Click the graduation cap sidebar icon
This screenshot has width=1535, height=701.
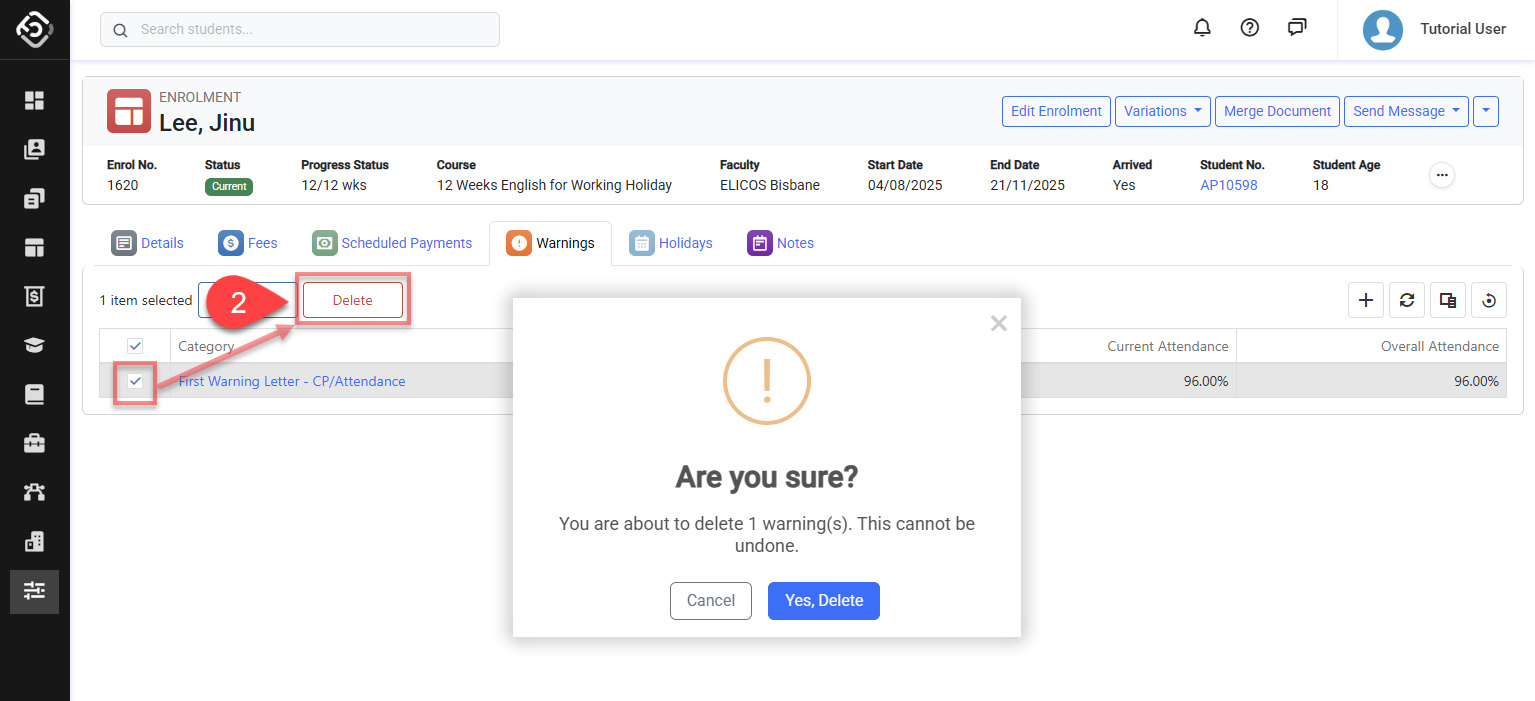(x=35, y=345)
